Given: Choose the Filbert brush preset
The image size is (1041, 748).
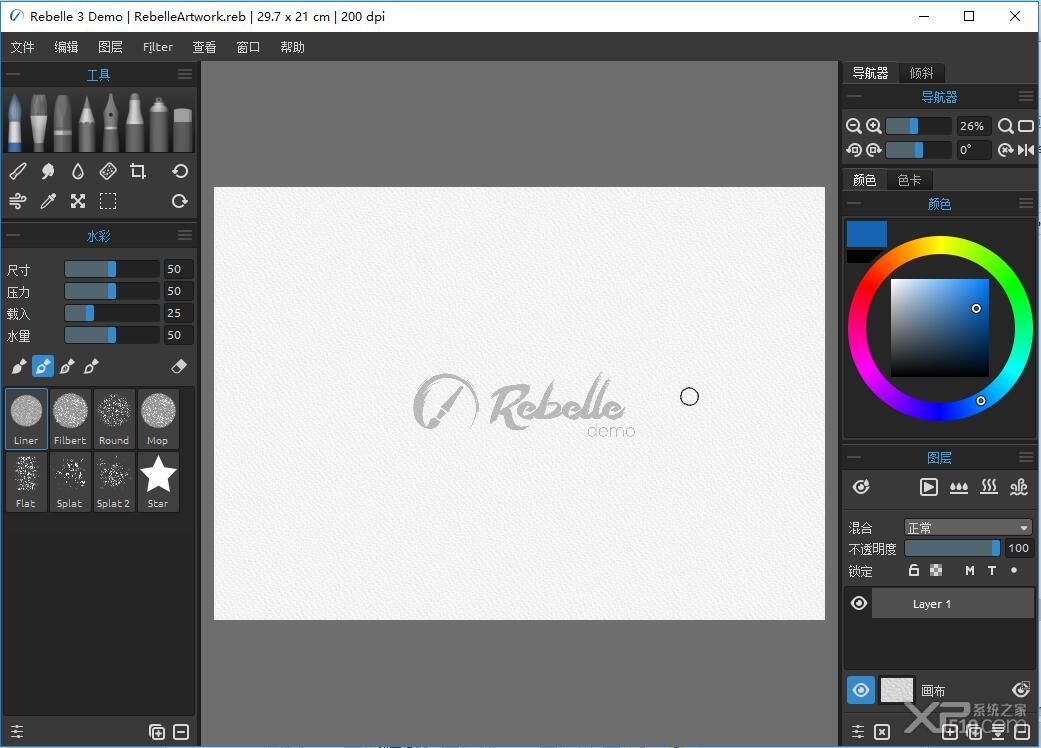Looking at the screenshot, I should point(70,418).
